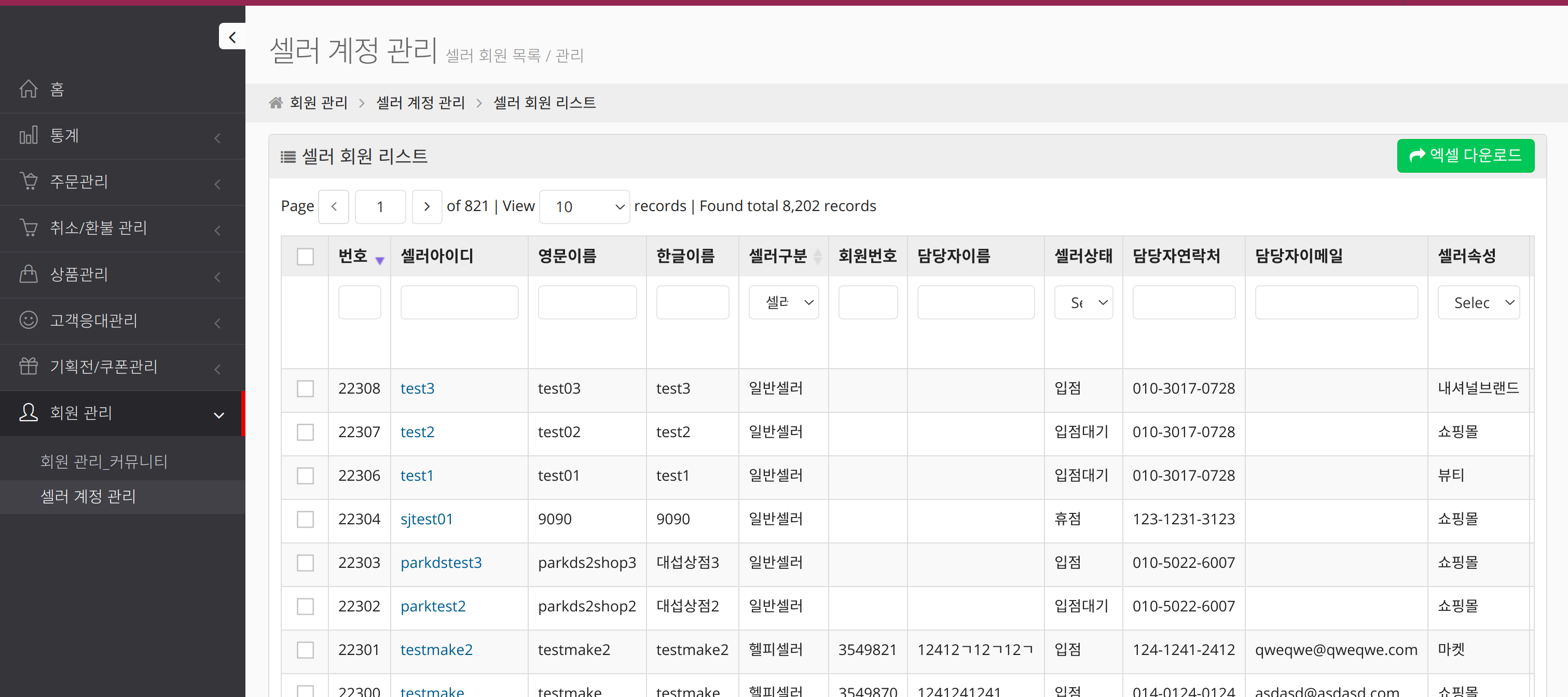Sort by 번호 column arrow
Viewport: 1568px width, 697px height.
coord(380,260)
